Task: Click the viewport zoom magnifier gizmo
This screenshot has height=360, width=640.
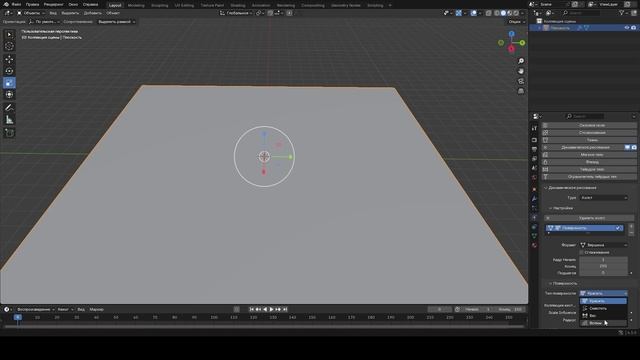Action: pos(521,61)
